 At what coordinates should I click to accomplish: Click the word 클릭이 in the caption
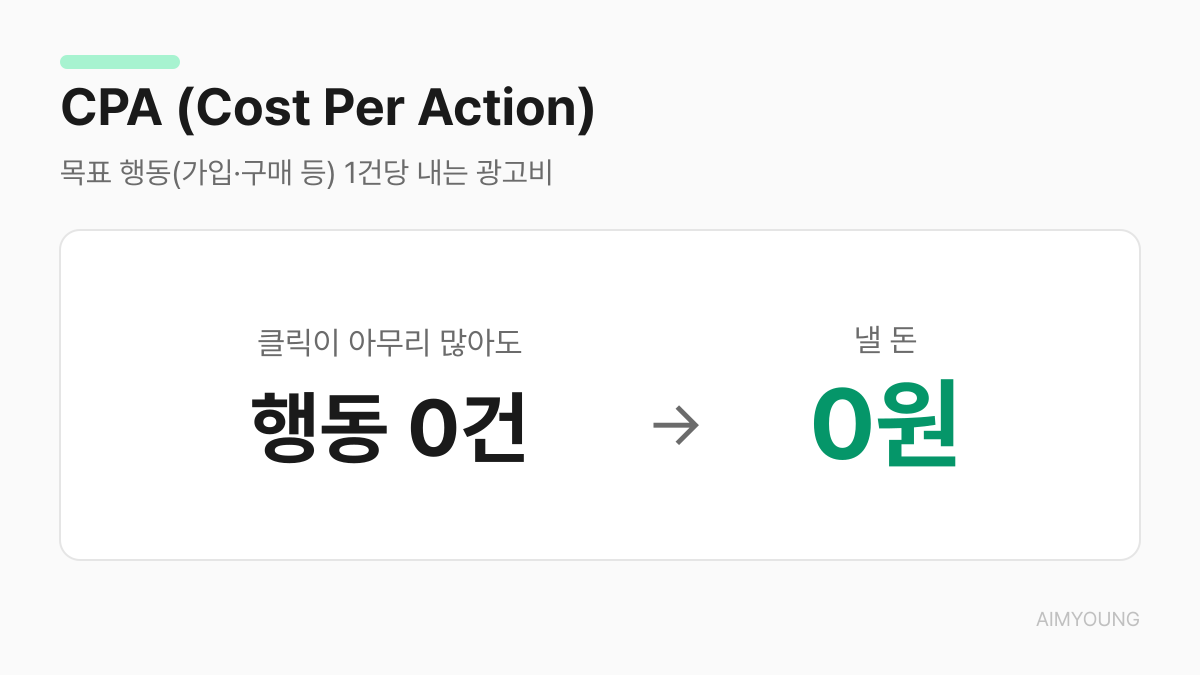(x=297, y=344)
